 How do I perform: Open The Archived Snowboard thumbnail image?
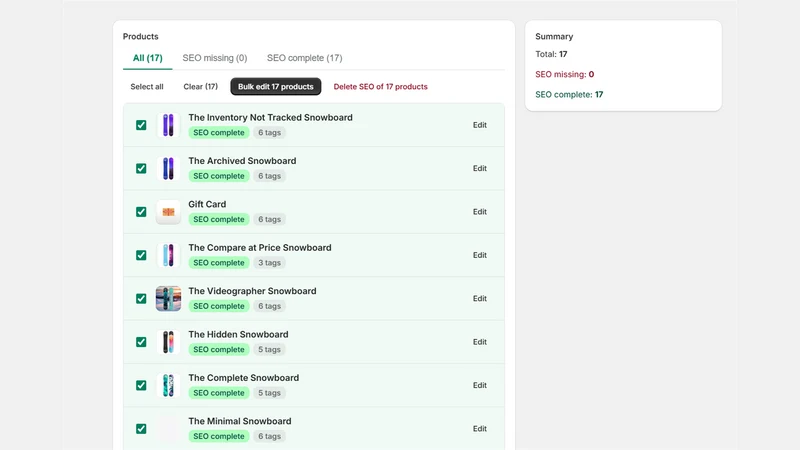pyautogui.click(x=168, y=168)
